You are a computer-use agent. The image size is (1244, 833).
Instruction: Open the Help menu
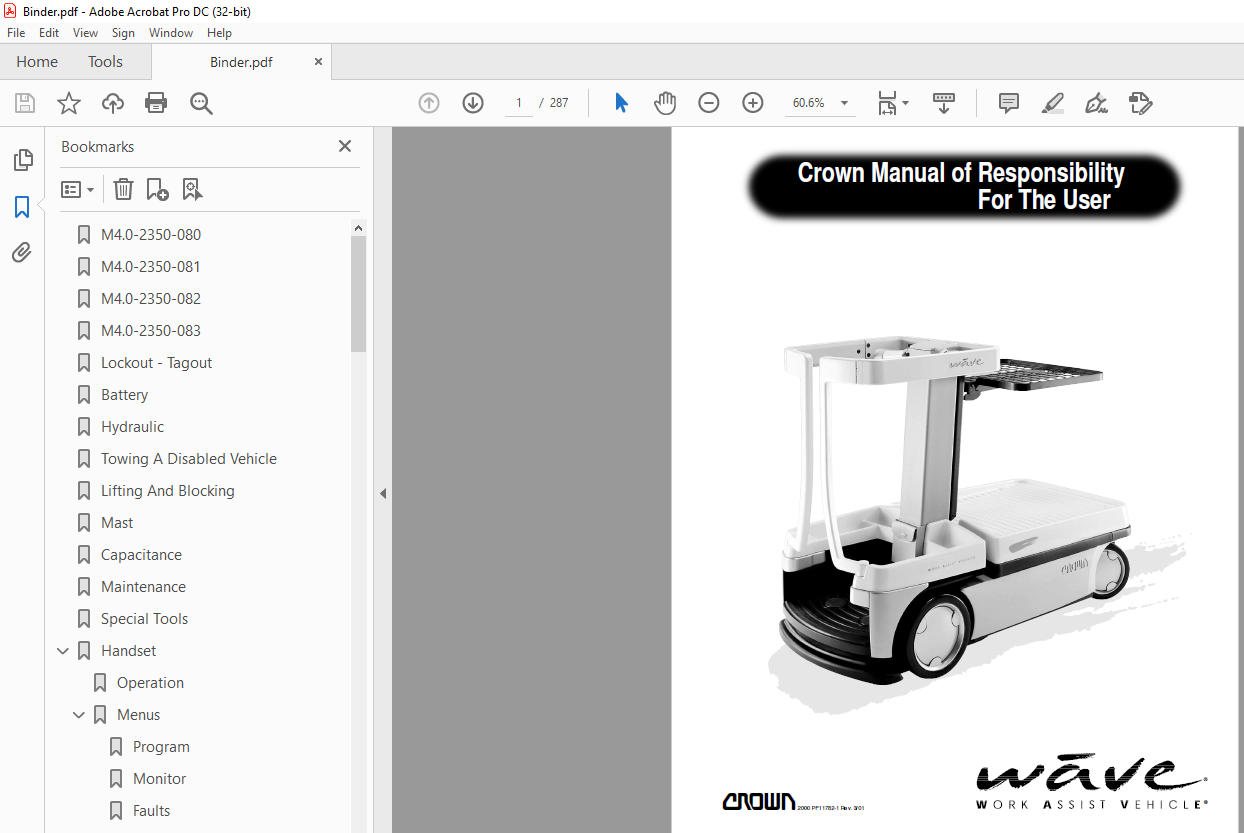[x=219, y=33]
